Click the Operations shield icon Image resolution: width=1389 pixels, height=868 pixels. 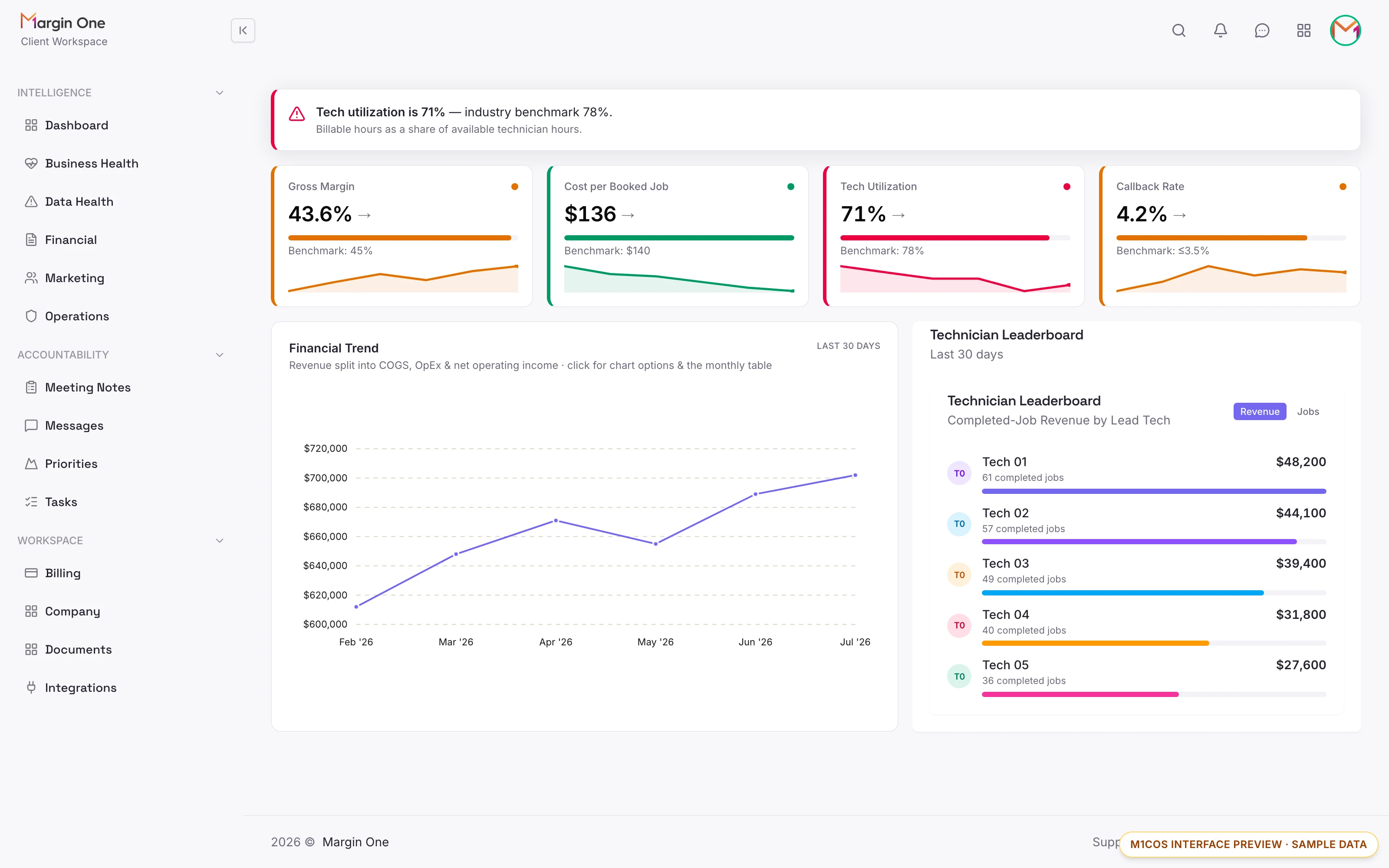[31, 316]
